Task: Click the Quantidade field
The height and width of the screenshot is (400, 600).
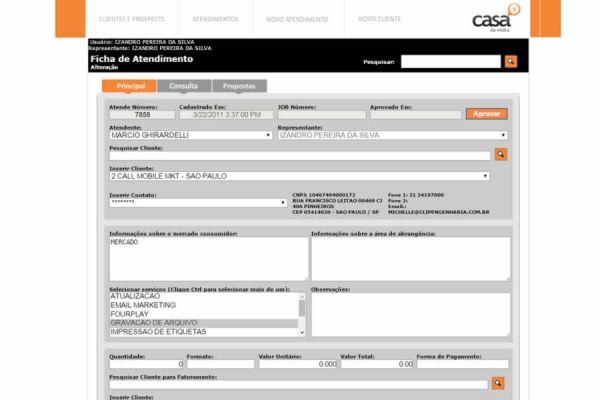Action: [147, 364]
